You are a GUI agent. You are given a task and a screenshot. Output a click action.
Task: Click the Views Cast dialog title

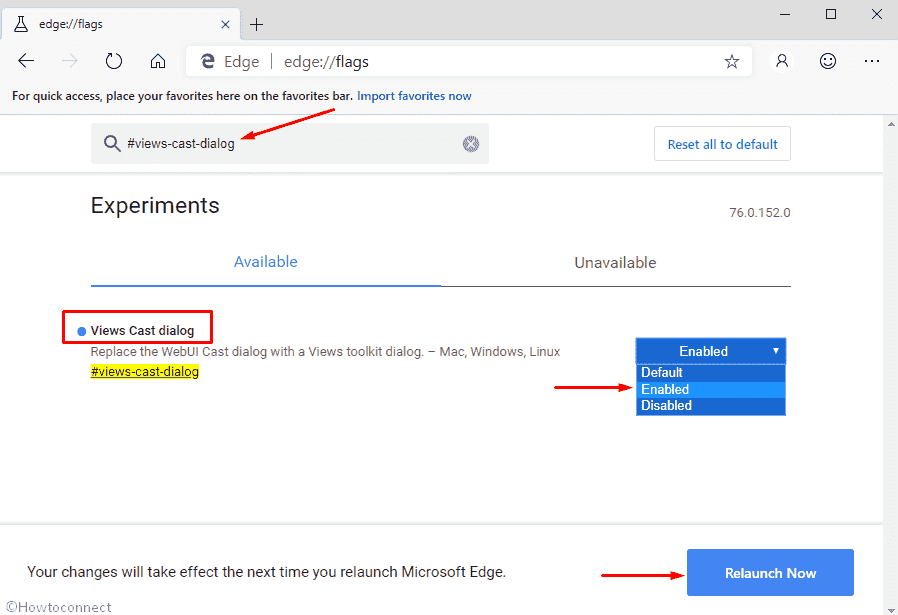click(142, 330)
